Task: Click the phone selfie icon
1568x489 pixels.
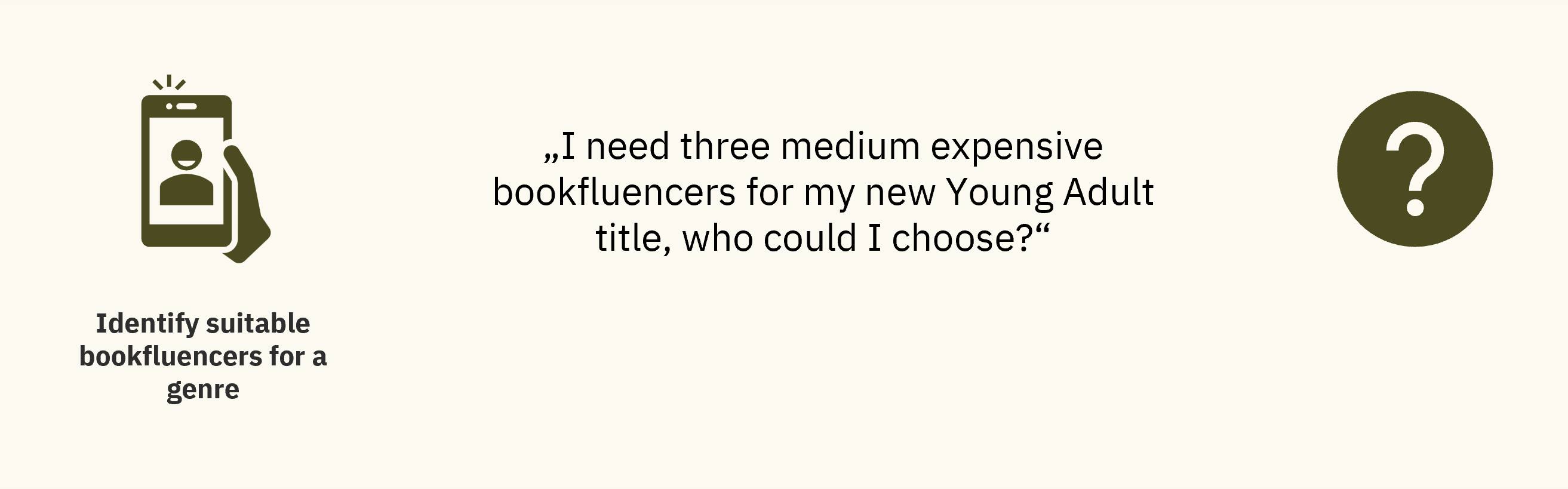Action: pyautogui.click(x=186, y=172)
